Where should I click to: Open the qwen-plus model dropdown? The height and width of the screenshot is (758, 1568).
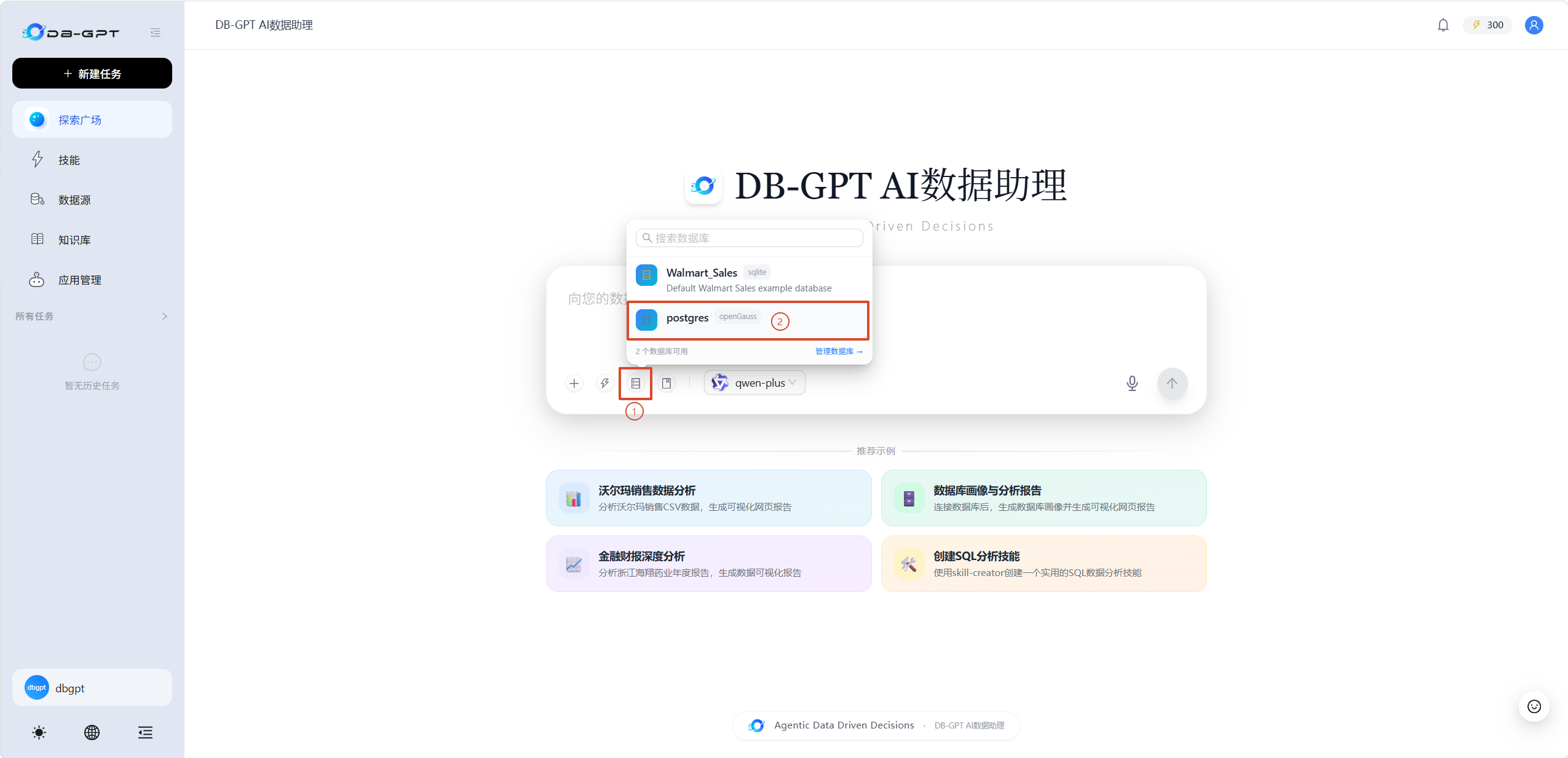point(754,383)
